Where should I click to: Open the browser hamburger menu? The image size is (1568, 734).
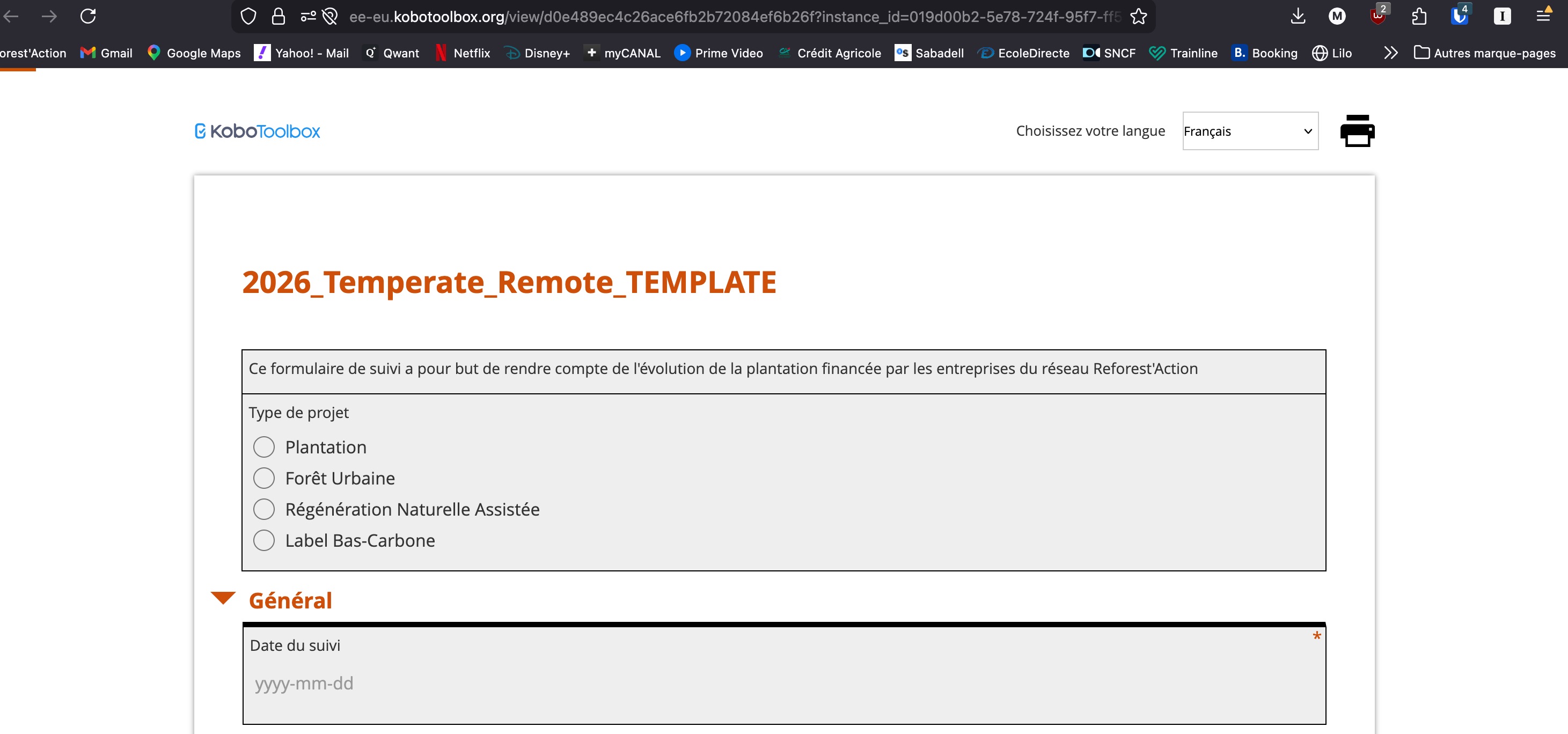[x=1543, y=17]
